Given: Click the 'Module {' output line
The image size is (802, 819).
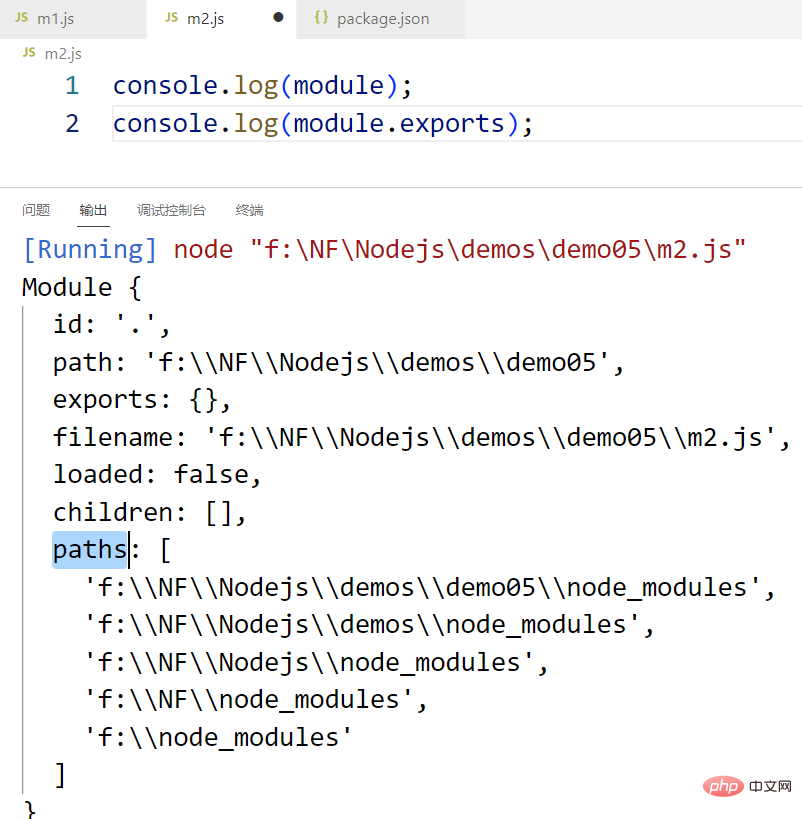Looking at the screenshot, I should point(82,287).
